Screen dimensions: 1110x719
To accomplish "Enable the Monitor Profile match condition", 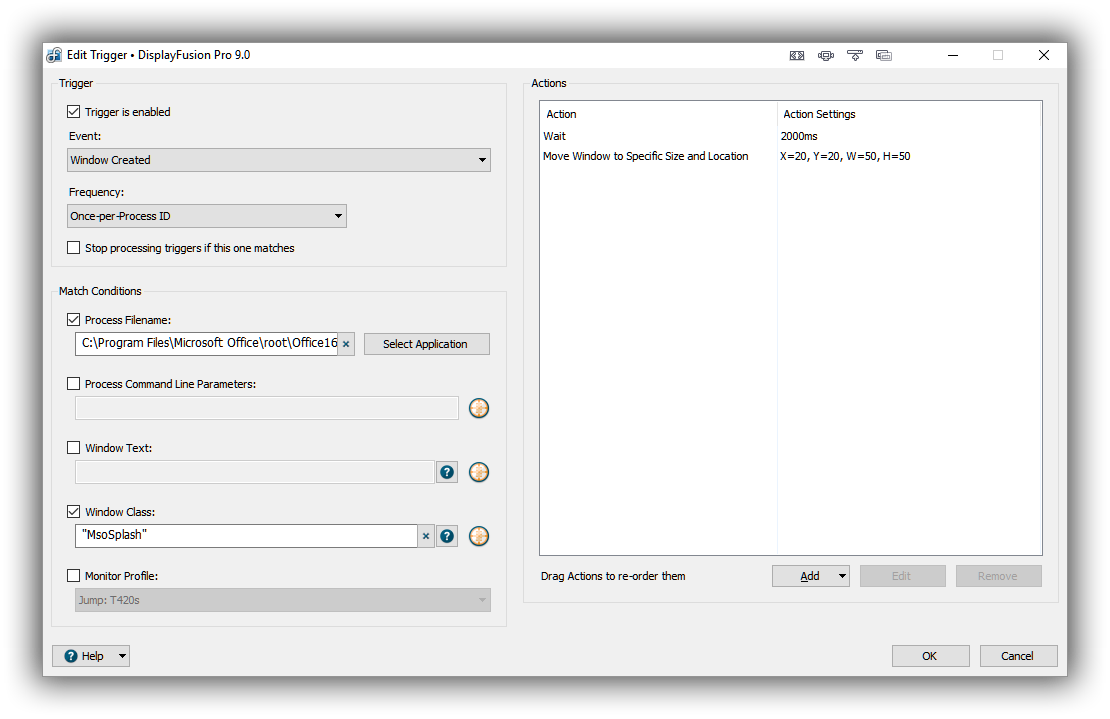I will pyautogui.click(x=74, y=576).
